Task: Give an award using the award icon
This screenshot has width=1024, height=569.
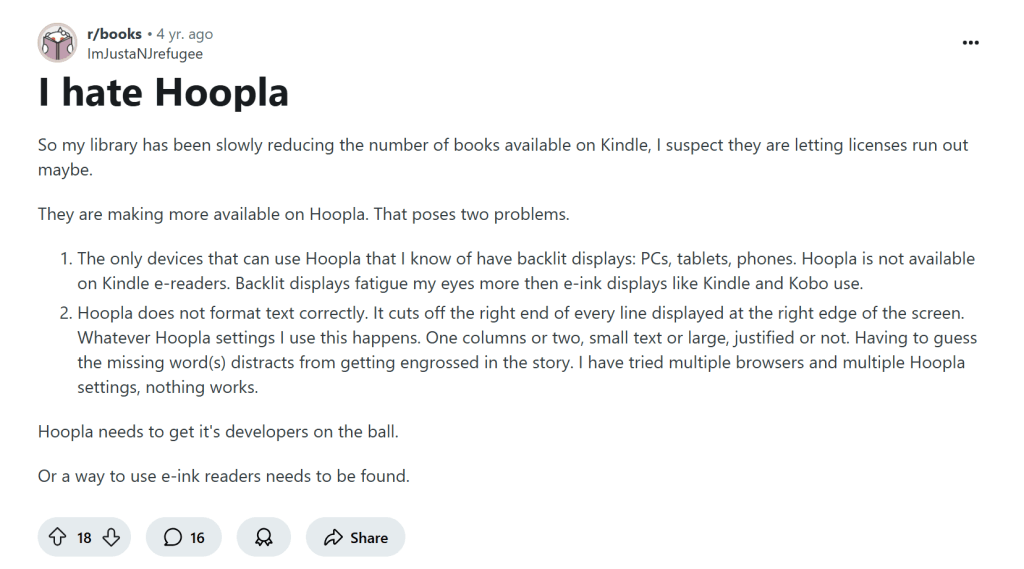Action: point(264,538)
